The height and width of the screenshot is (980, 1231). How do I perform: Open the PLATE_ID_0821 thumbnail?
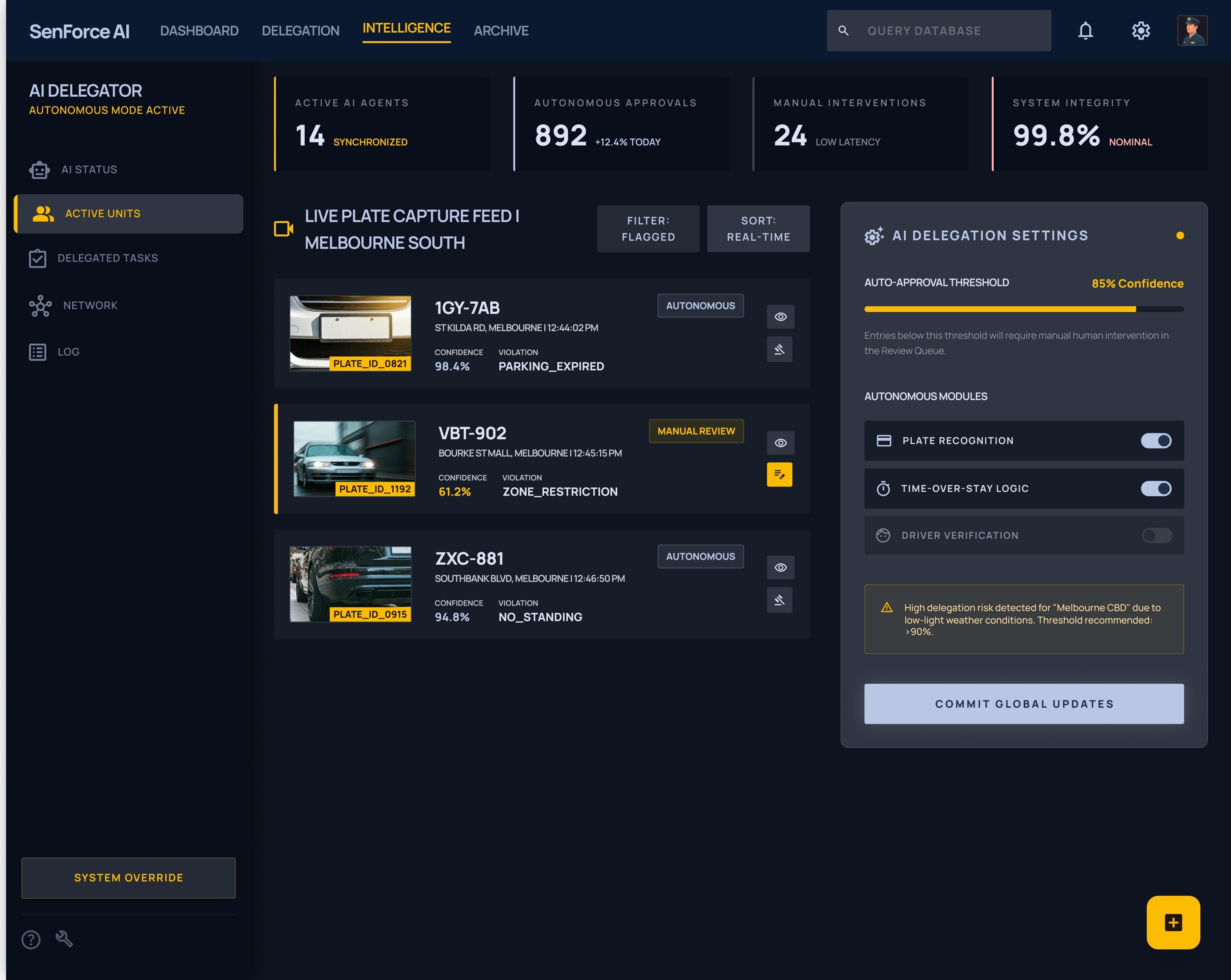[351, 333]
